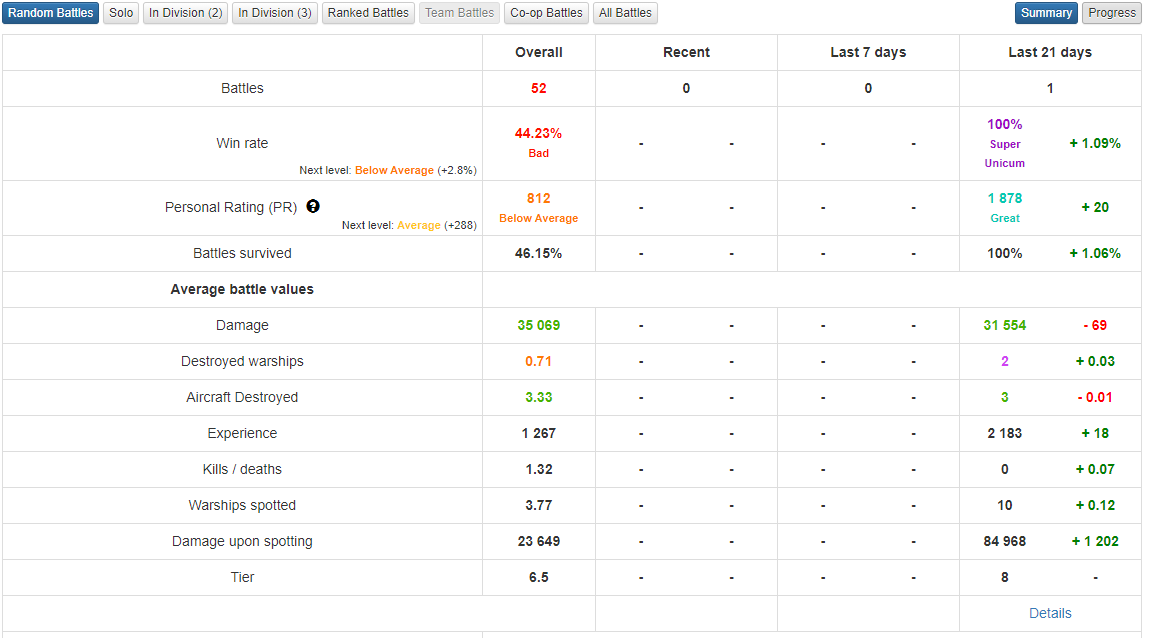Click the Last 7 days column header

coord(868,52)
